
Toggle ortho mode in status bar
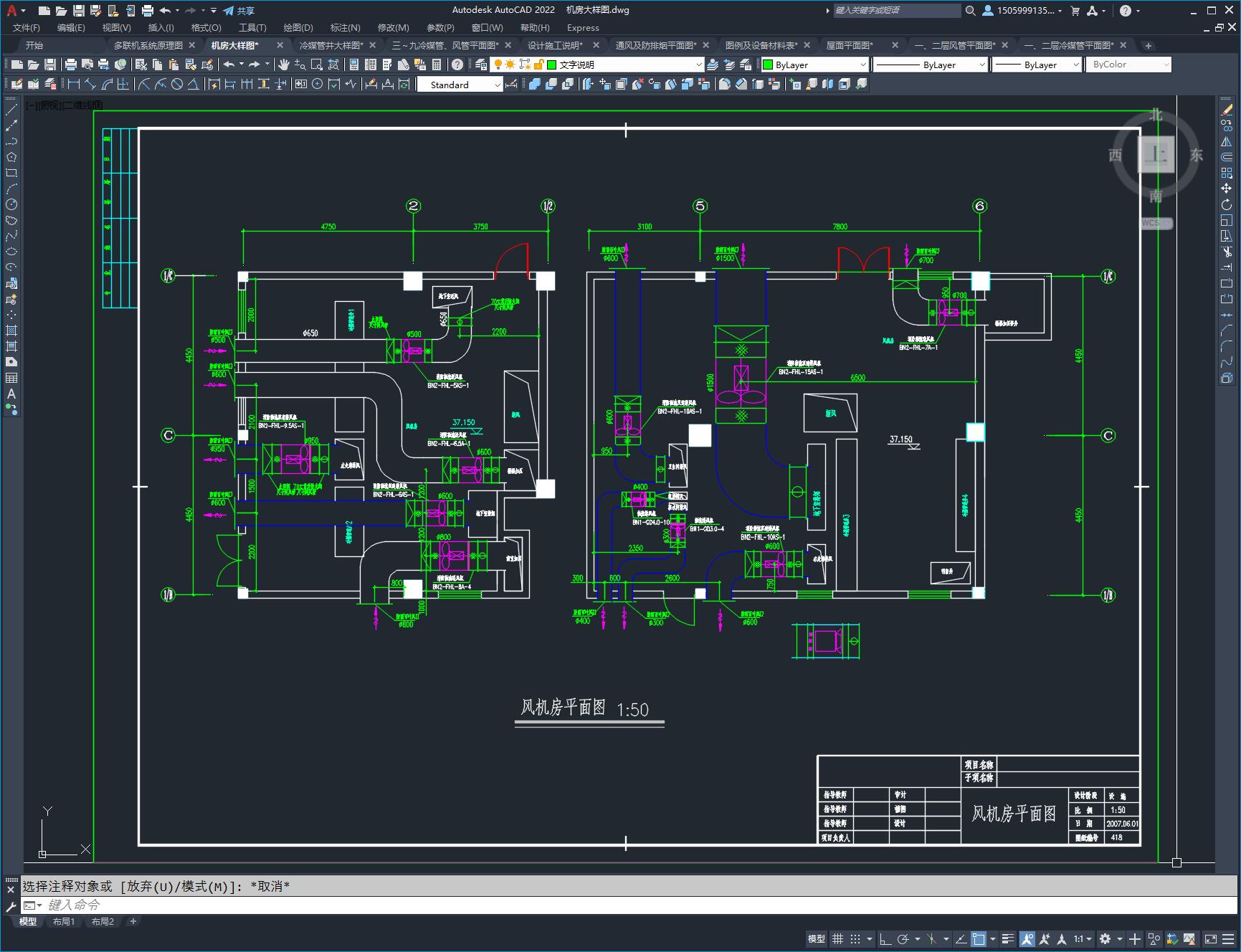click(885, 938)
